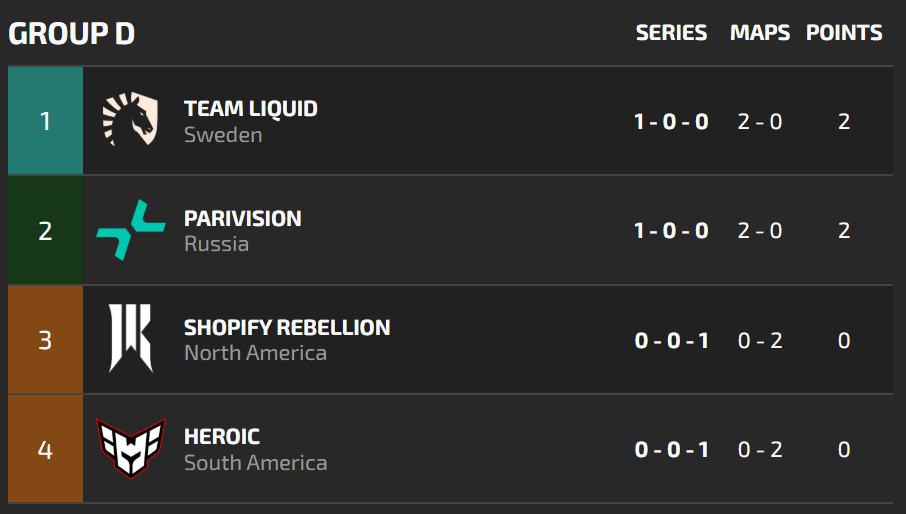The width and height of the screenshot is (906, 514).
Task: Click Shopify Rebellion's 0-0-1 series record
Action: tap(671, 341)
